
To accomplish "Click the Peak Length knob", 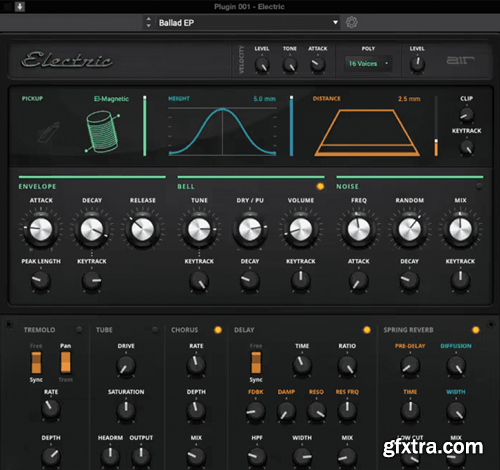I will click(41, 280).
